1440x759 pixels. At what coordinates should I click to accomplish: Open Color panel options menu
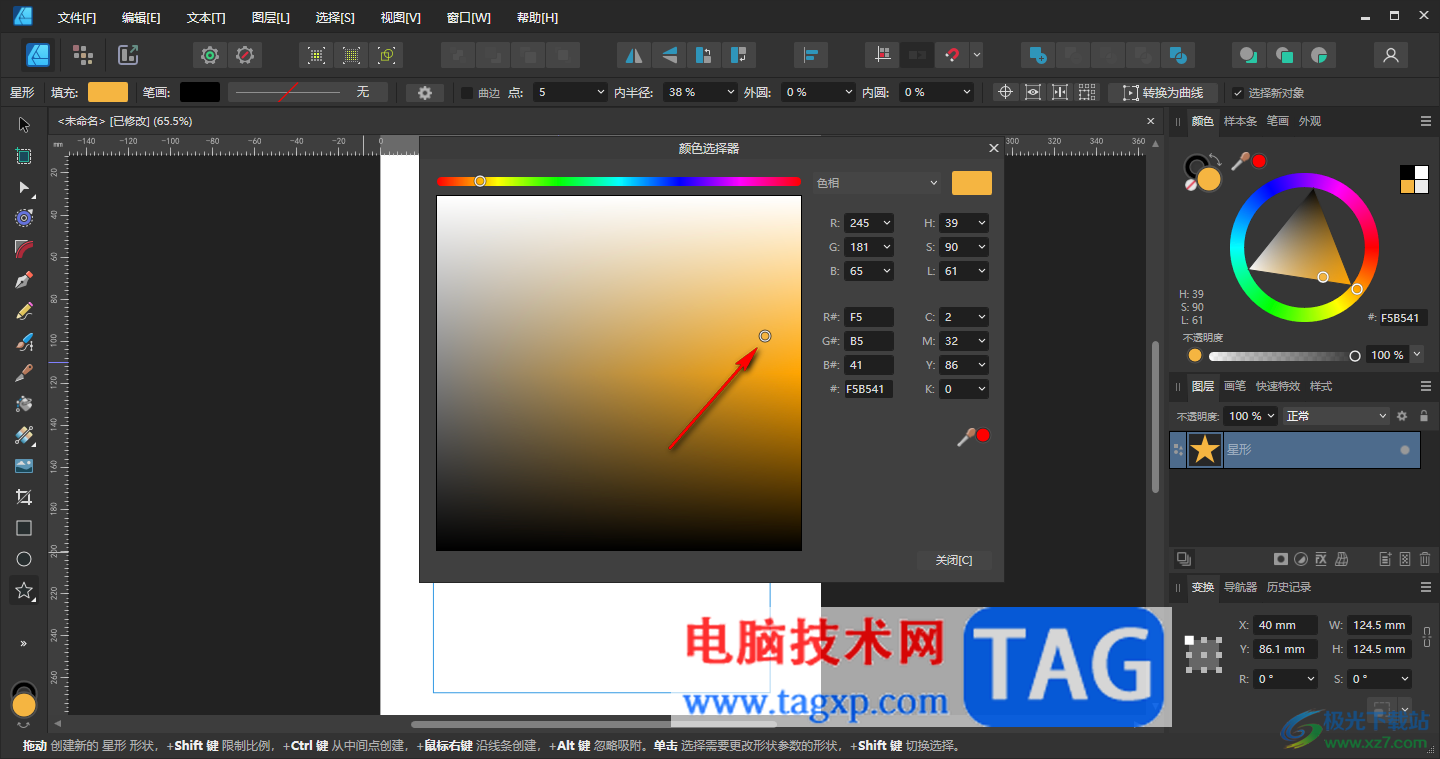pyautogui.click(x=1426, y=121)
